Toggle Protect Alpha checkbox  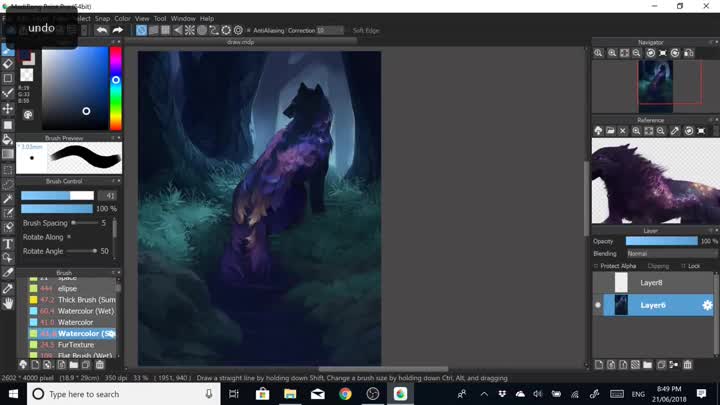[x=596, y=266]
